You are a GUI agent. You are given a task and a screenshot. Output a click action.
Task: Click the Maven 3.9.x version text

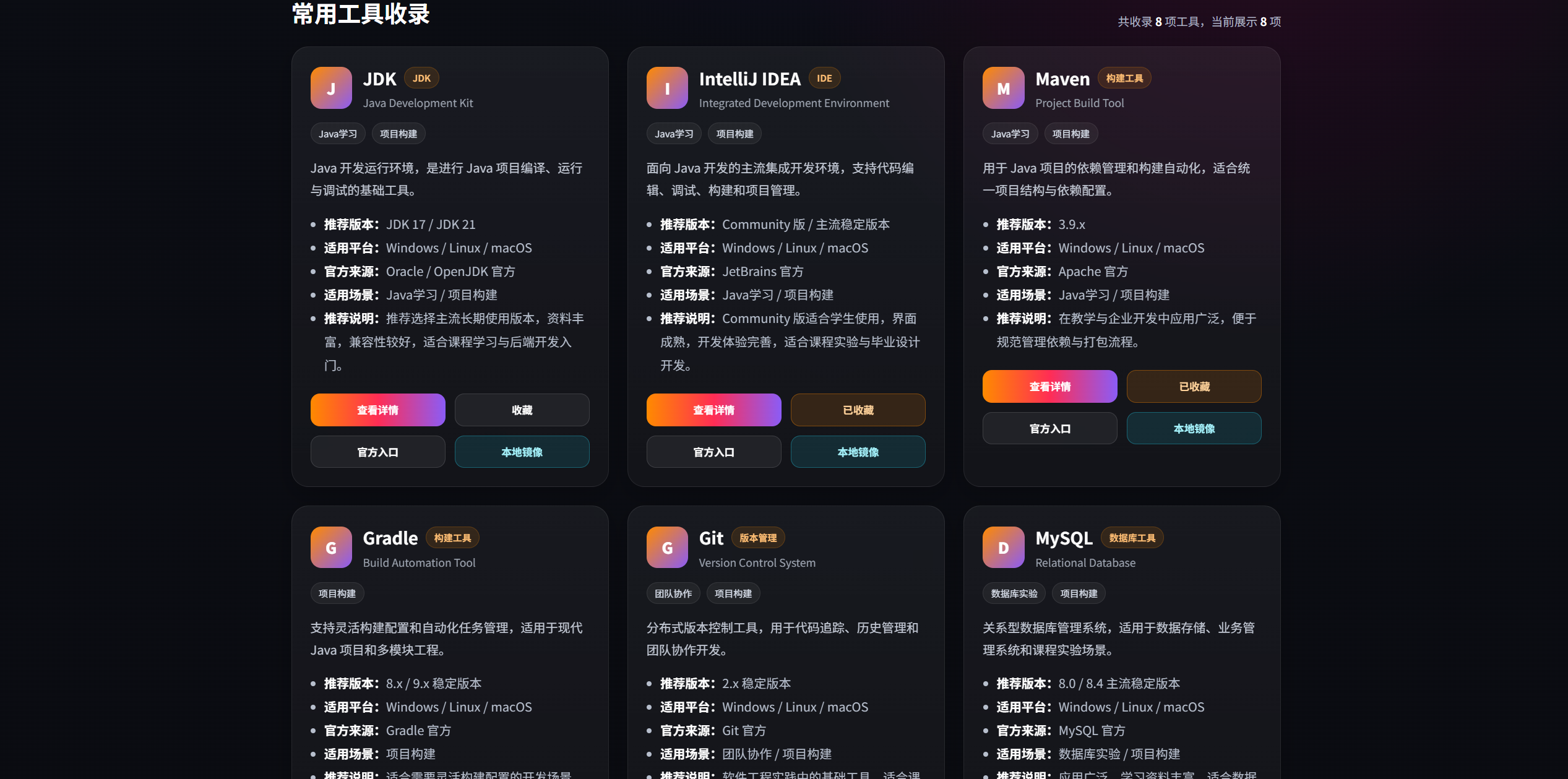pyautogui.click(x=1072, y=224)
